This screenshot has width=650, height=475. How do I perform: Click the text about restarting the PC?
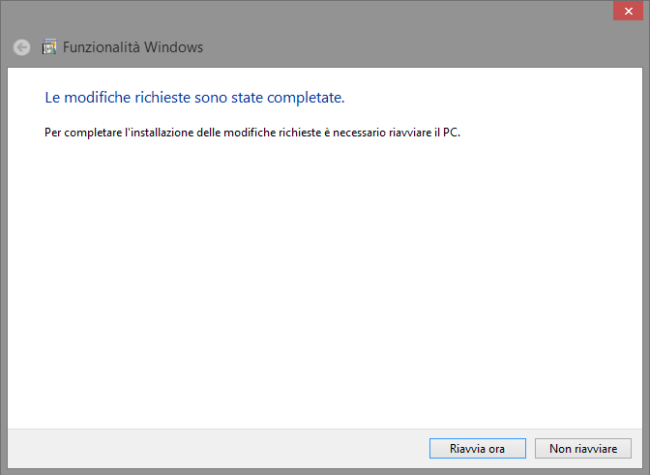click(x=252, y=133)
